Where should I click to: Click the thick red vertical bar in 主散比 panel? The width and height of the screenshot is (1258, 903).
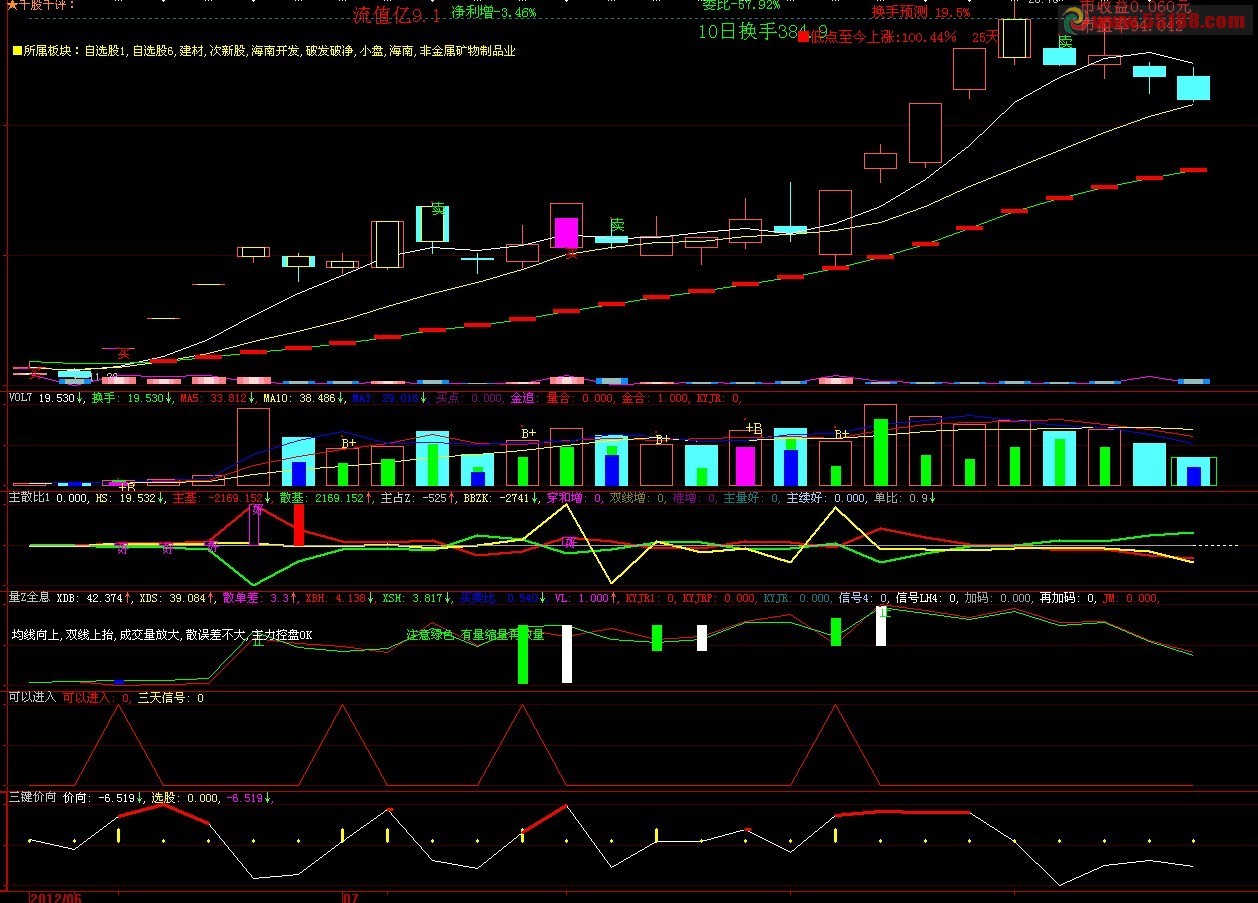click(298, 525)
